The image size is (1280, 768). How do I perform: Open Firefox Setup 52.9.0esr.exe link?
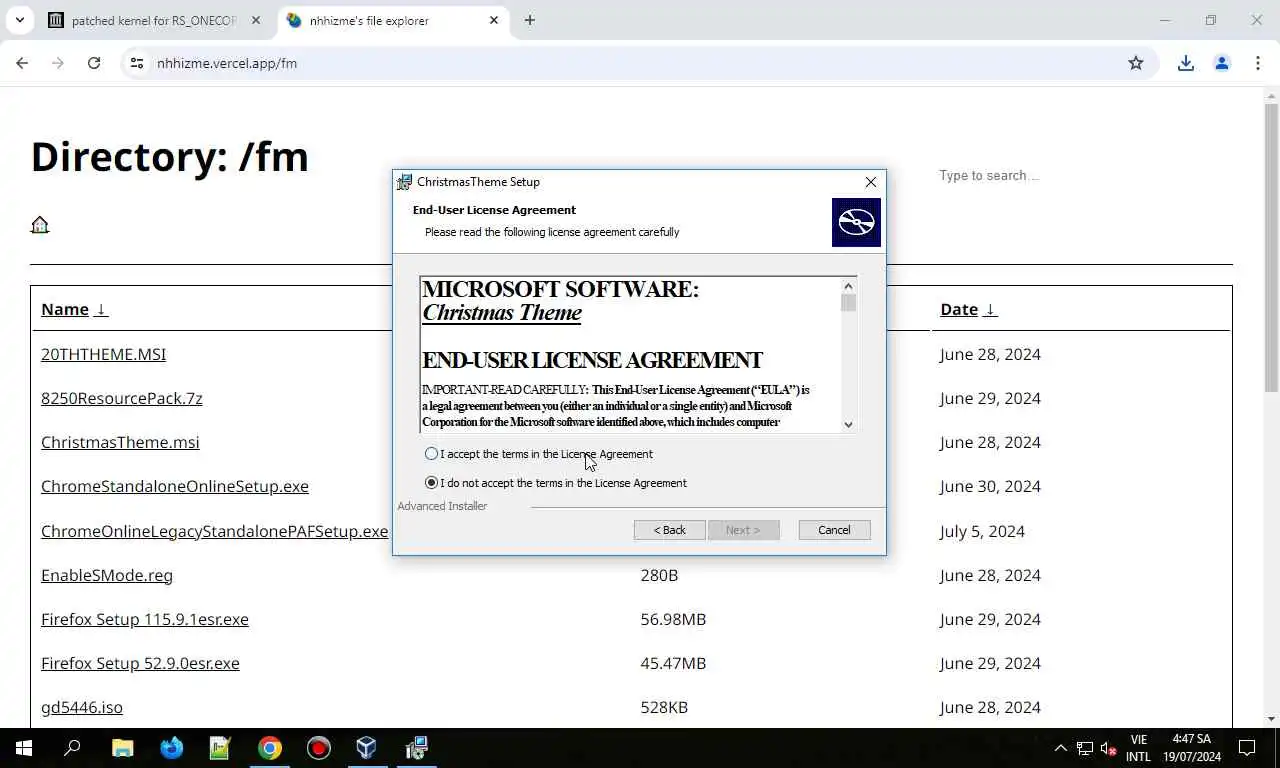140,663
